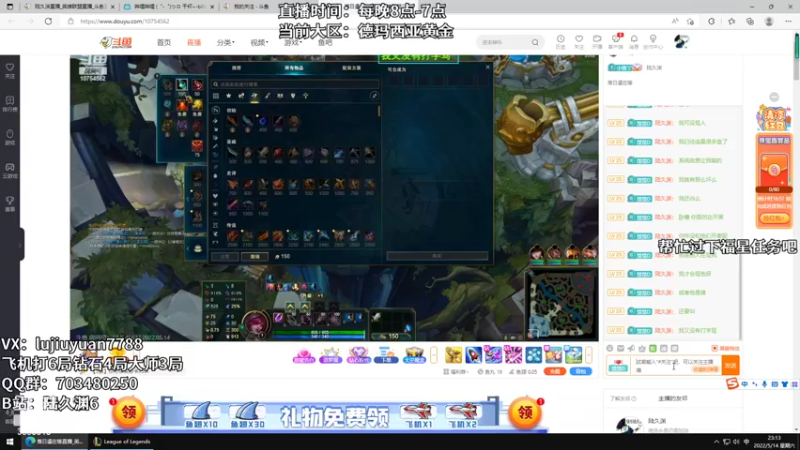The height and width of the screenshot is (450, 800).
Task: Expand the 分类 dropdown menu
Action: coord(226,42)
